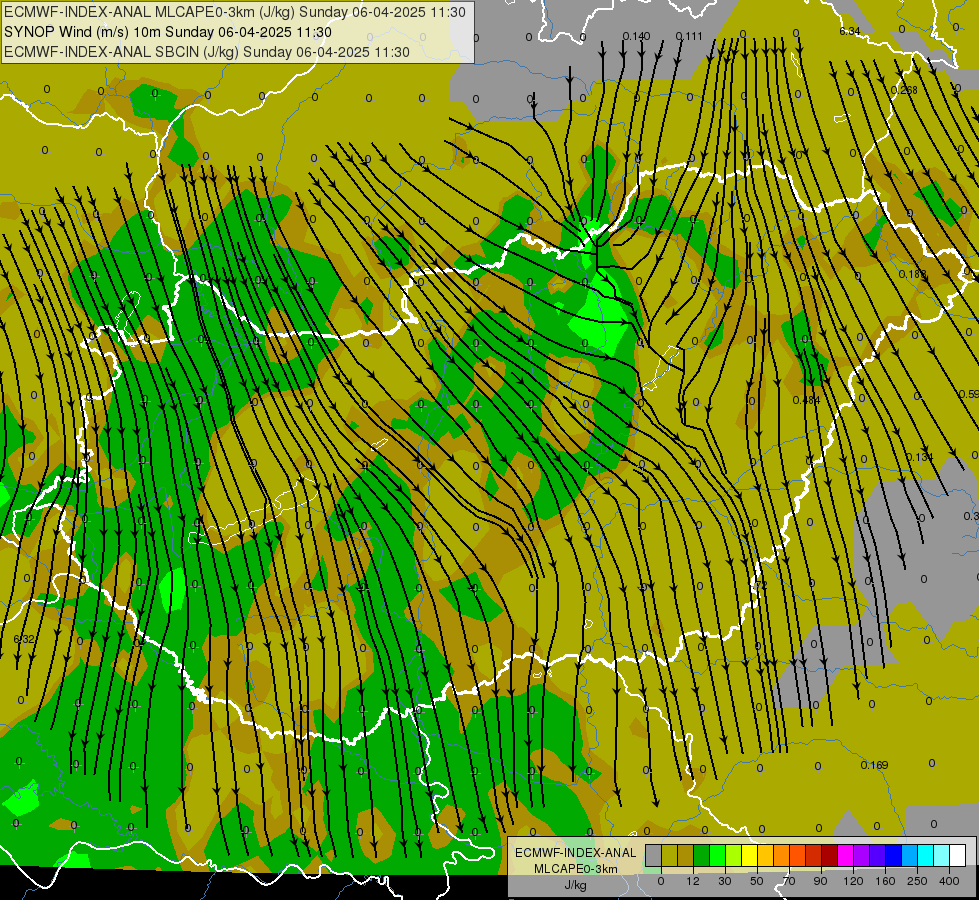
Task: Click the legend unit J/kg
Action: pos(575,885)
